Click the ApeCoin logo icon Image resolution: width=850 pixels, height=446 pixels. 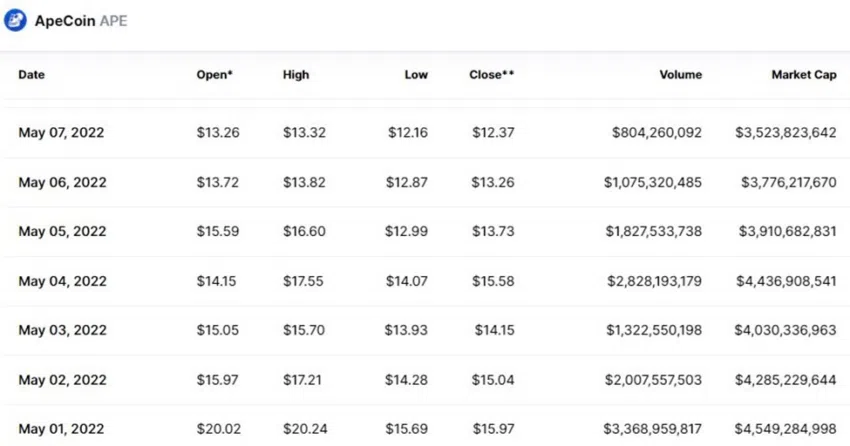click(15, 21)
